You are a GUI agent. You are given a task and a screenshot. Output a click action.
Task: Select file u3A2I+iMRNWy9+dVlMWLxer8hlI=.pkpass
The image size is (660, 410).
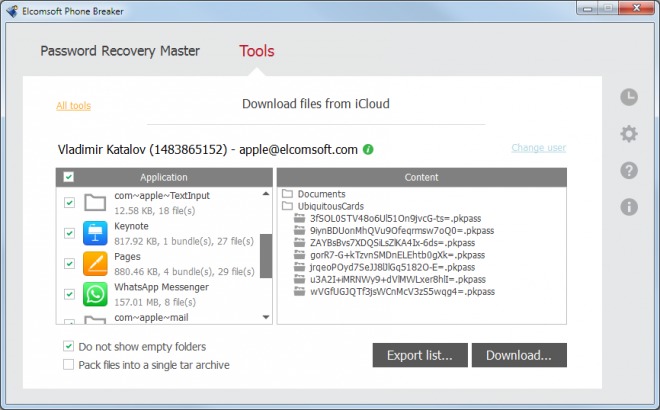[x=398, y=279]
